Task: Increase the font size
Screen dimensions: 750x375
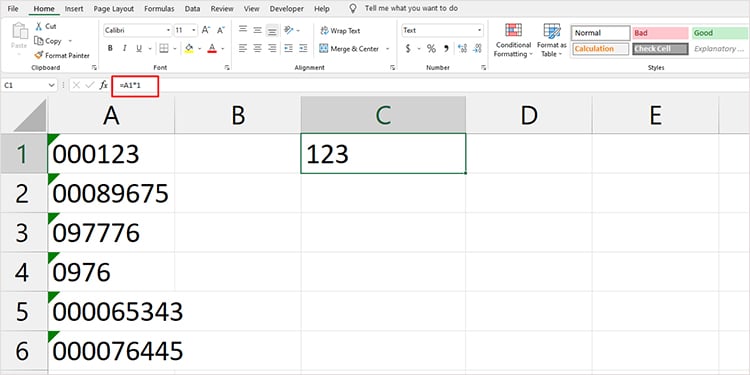Action: coord(206,30)
